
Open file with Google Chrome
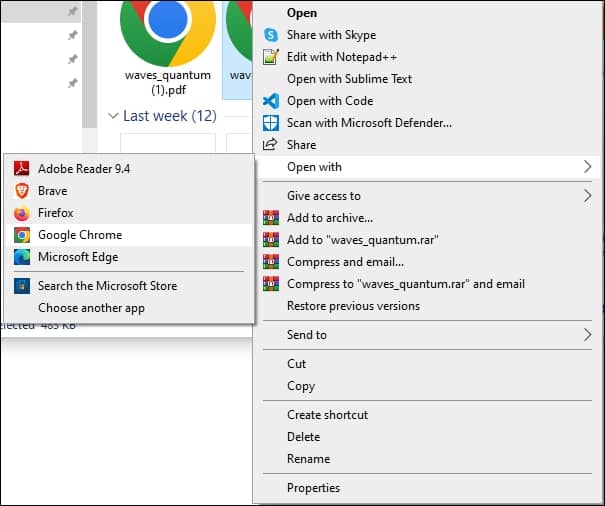[129, 235]
